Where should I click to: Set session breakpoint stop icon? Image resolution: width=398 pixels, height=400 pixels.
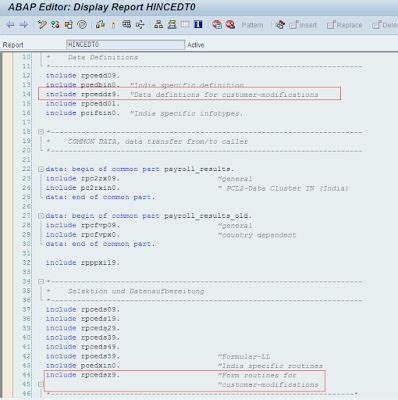coord(217,25)
